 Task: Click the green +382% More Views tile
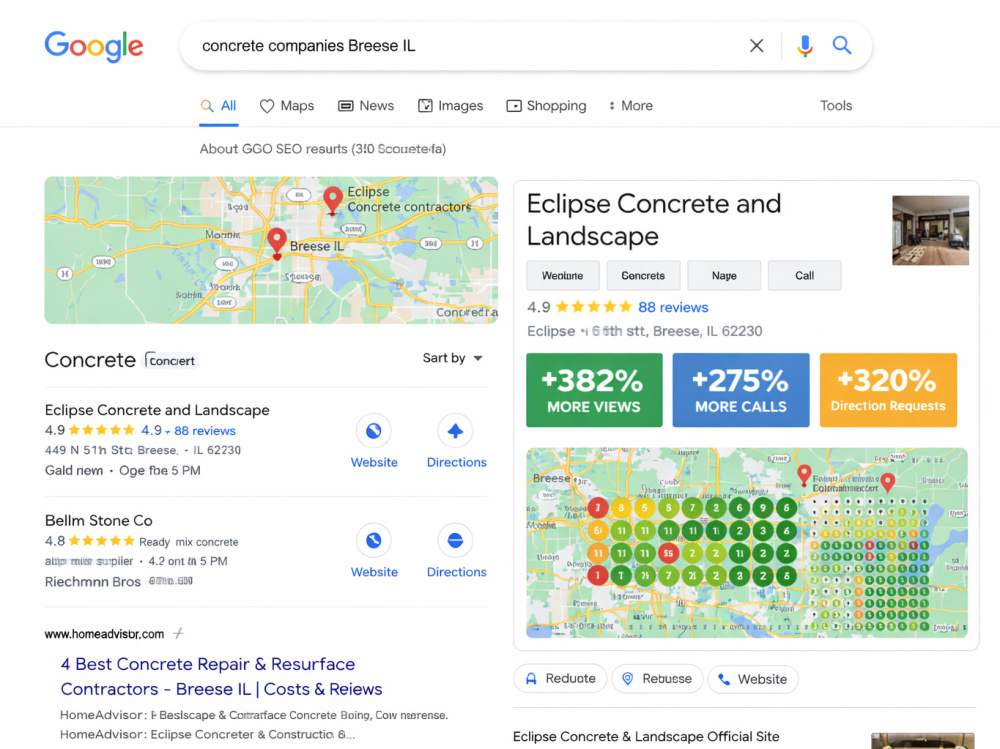coord(594,390)
